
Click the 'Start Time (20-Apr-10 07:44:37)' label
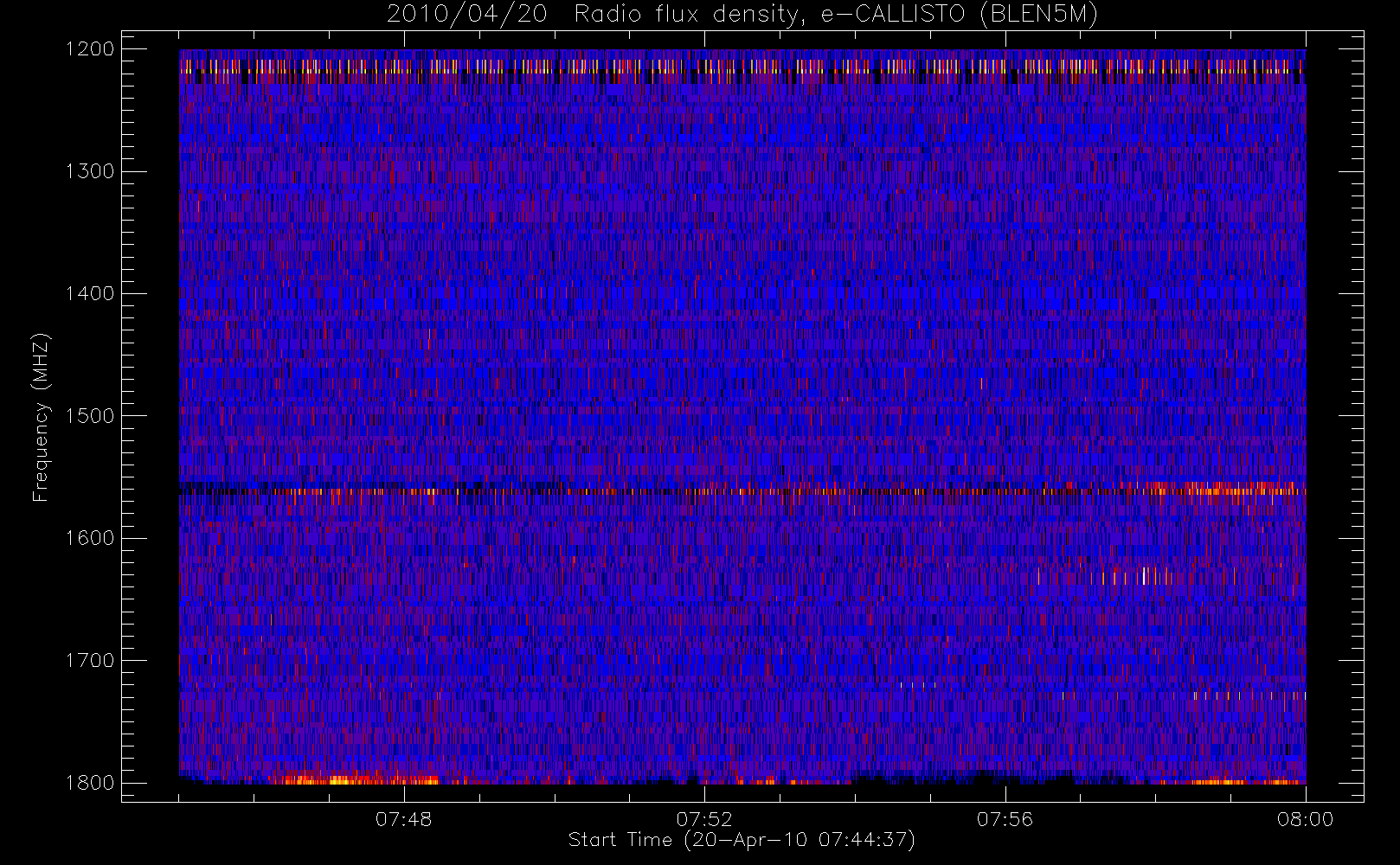pos(742,840)
